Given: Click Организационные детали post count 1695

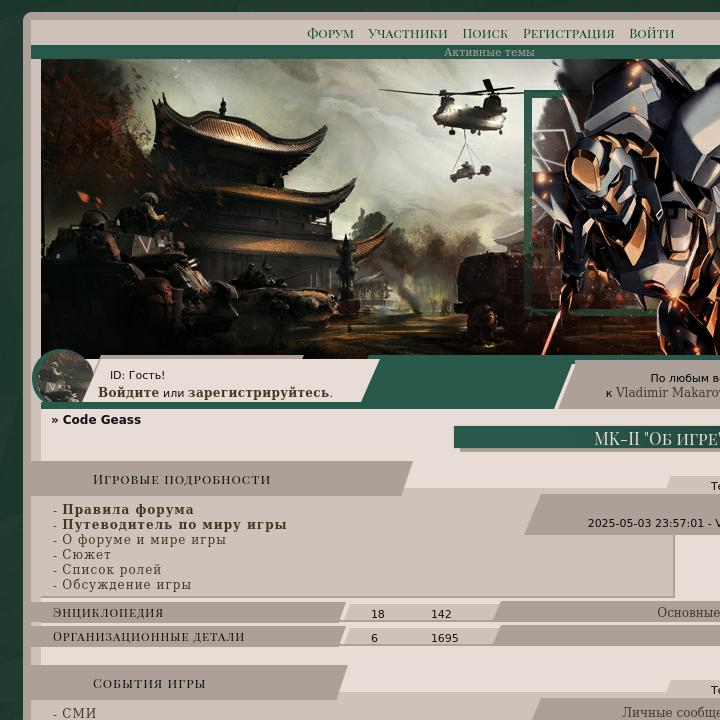Looking at the screenshot, I should tap(444, 638).
